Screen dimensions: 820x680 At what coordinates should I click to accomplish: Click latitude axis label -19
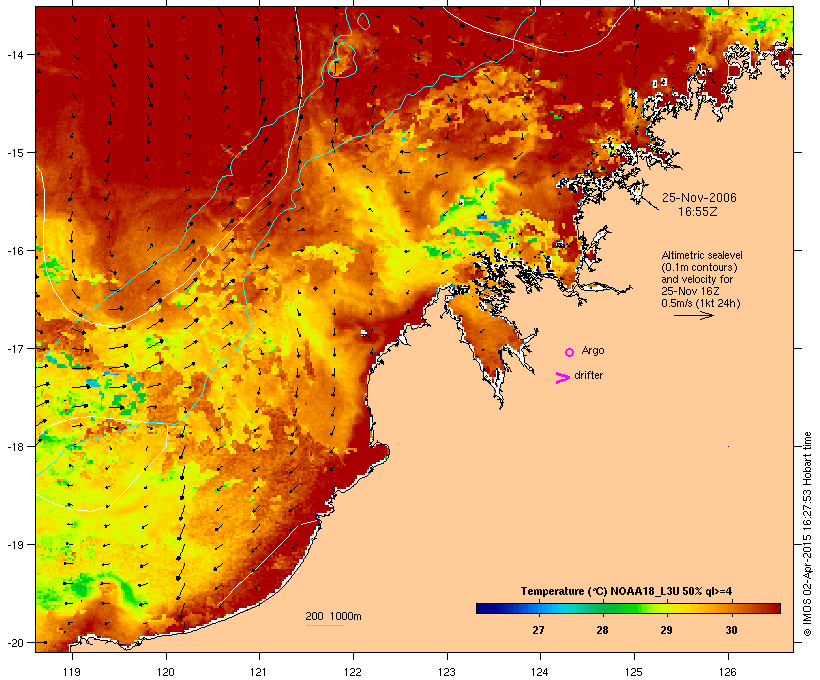(x=15, y=545)
